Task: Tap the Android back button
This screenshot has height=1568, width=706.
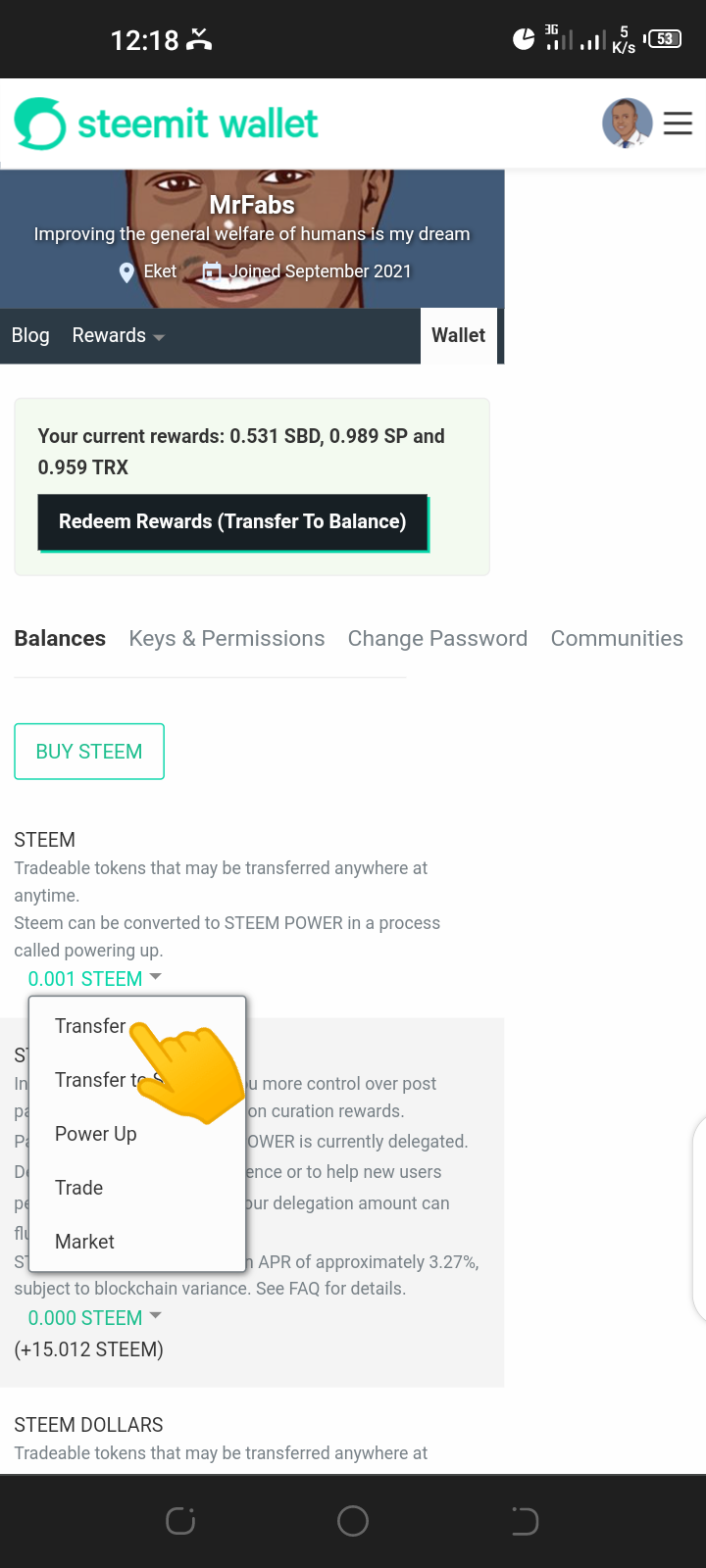Action: (x=525, y=1521)
